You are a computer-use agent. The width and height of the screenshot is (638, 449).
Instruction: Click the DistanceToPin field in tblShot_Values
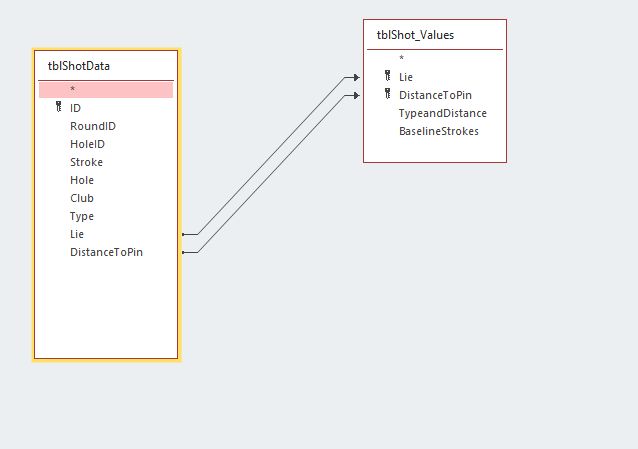435,95
